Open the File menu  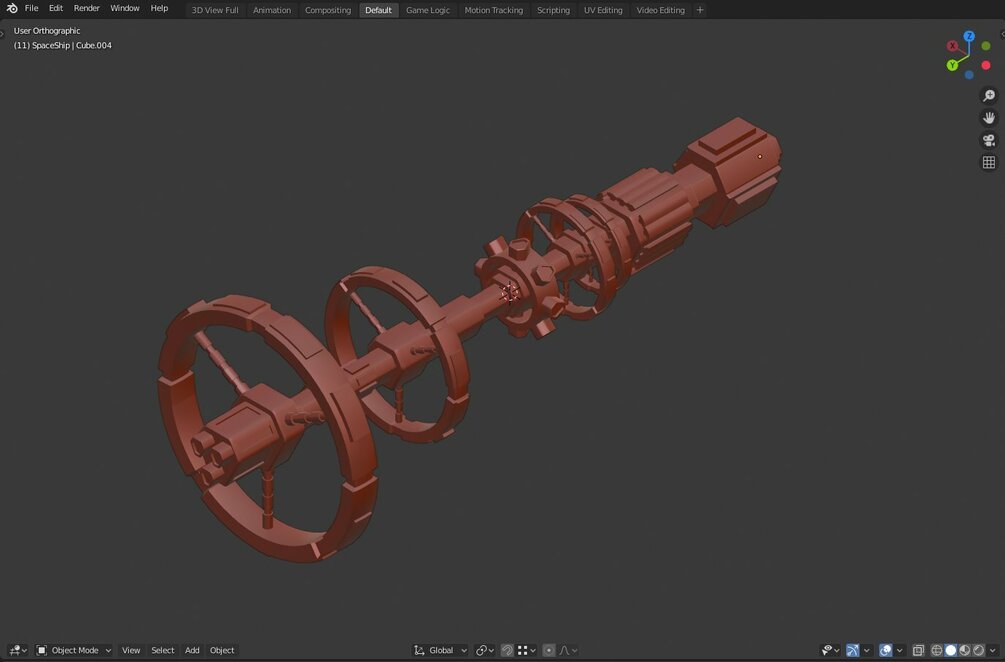click(31, 8)
